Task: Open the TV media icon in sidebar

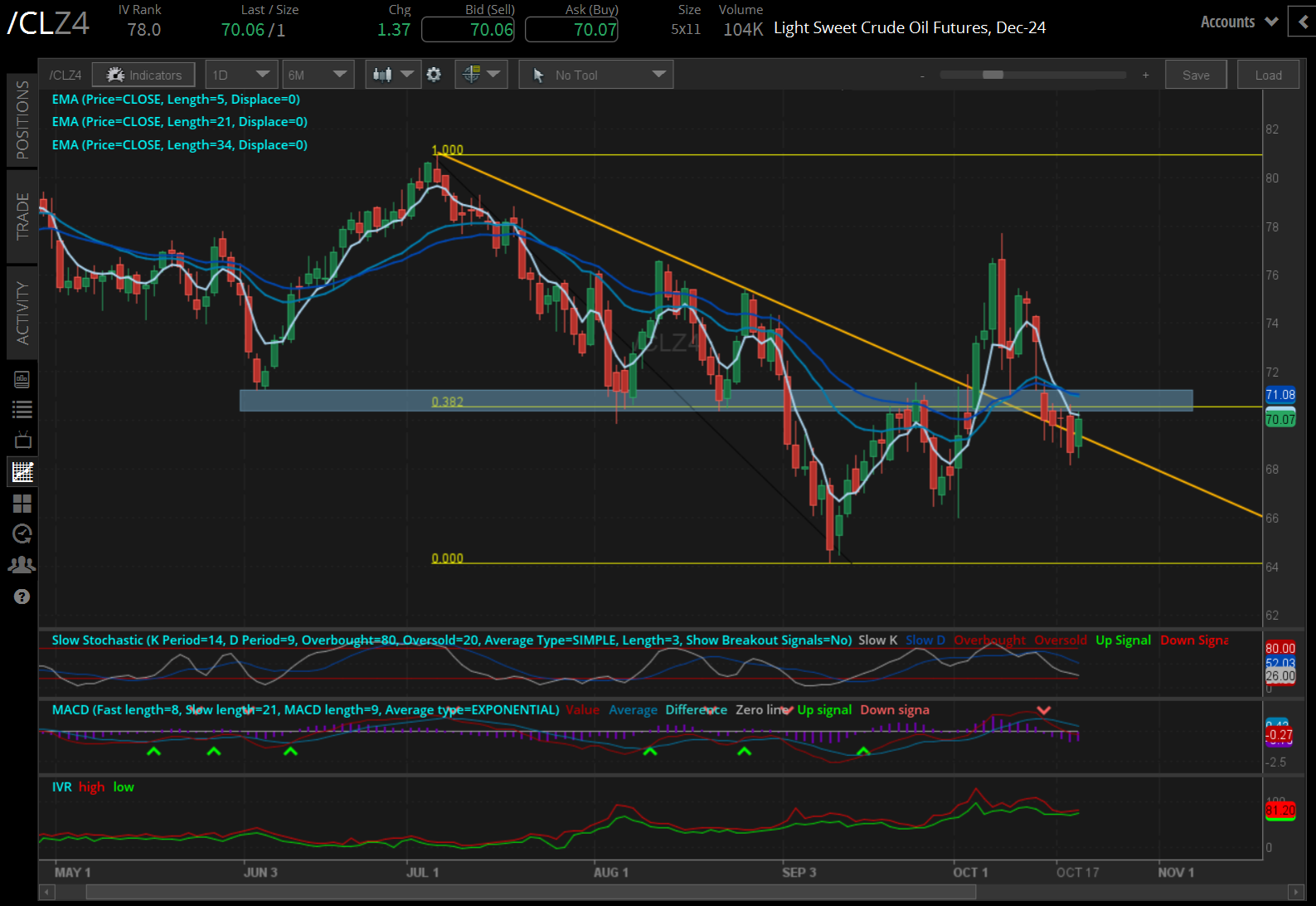Action: pyautogui.click(x=22, y=440)
